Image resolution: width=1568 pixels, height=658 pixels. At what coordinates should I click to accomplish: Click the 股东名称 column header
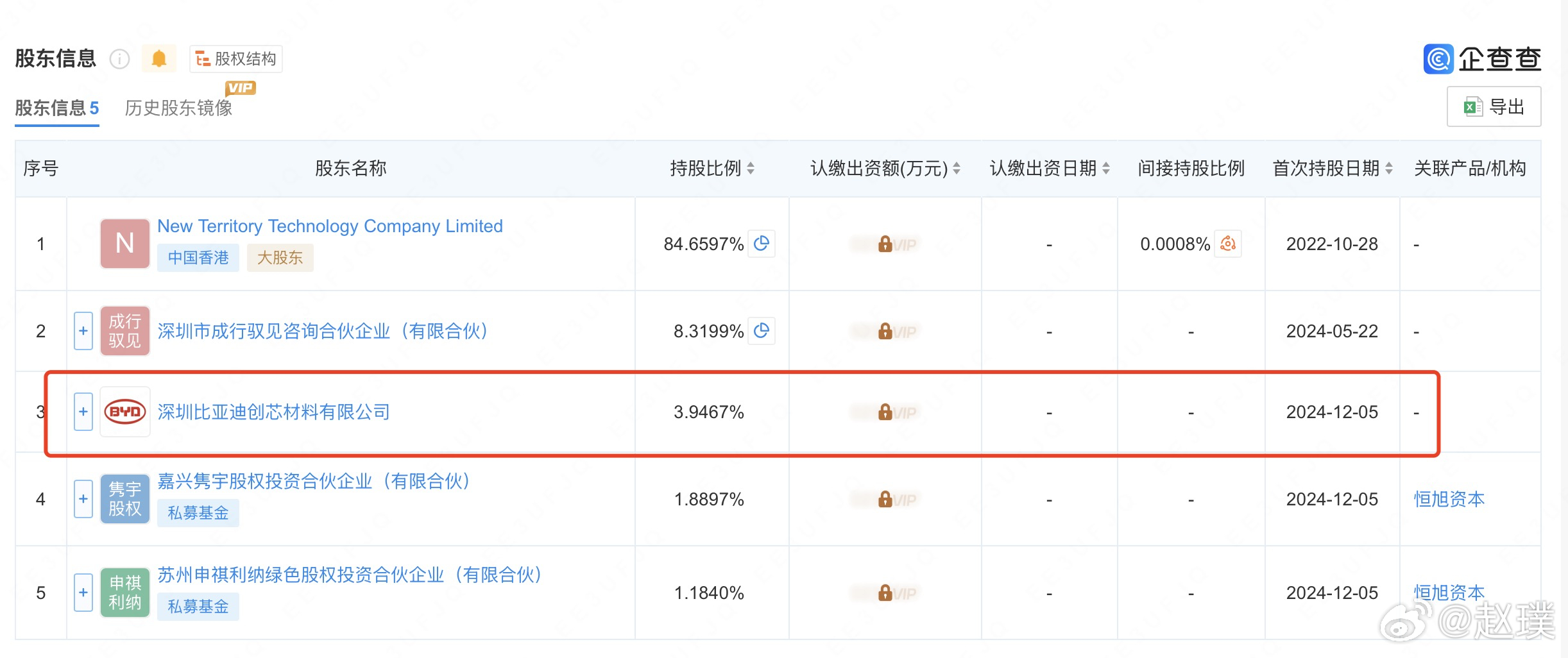pos(350,169)
